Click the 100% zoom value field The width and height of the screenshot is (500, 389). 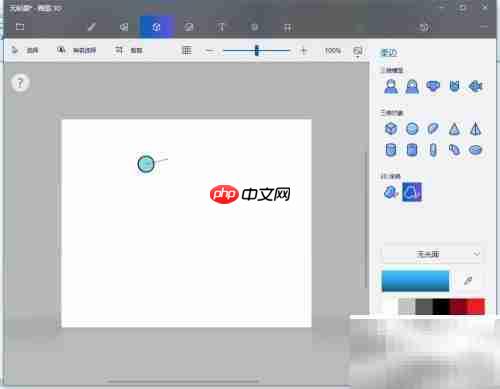coord(333,51)
